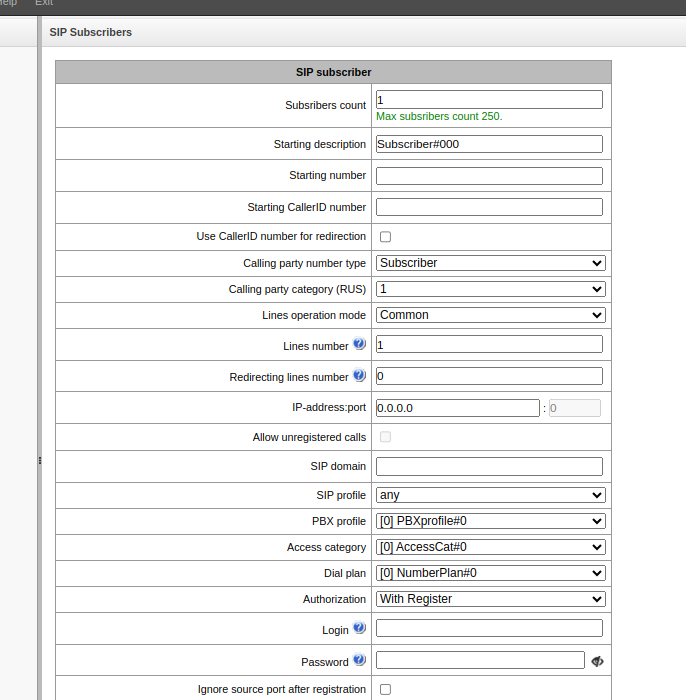
Task: Open the Calling party number type dropdown
Action: [490, 263]
